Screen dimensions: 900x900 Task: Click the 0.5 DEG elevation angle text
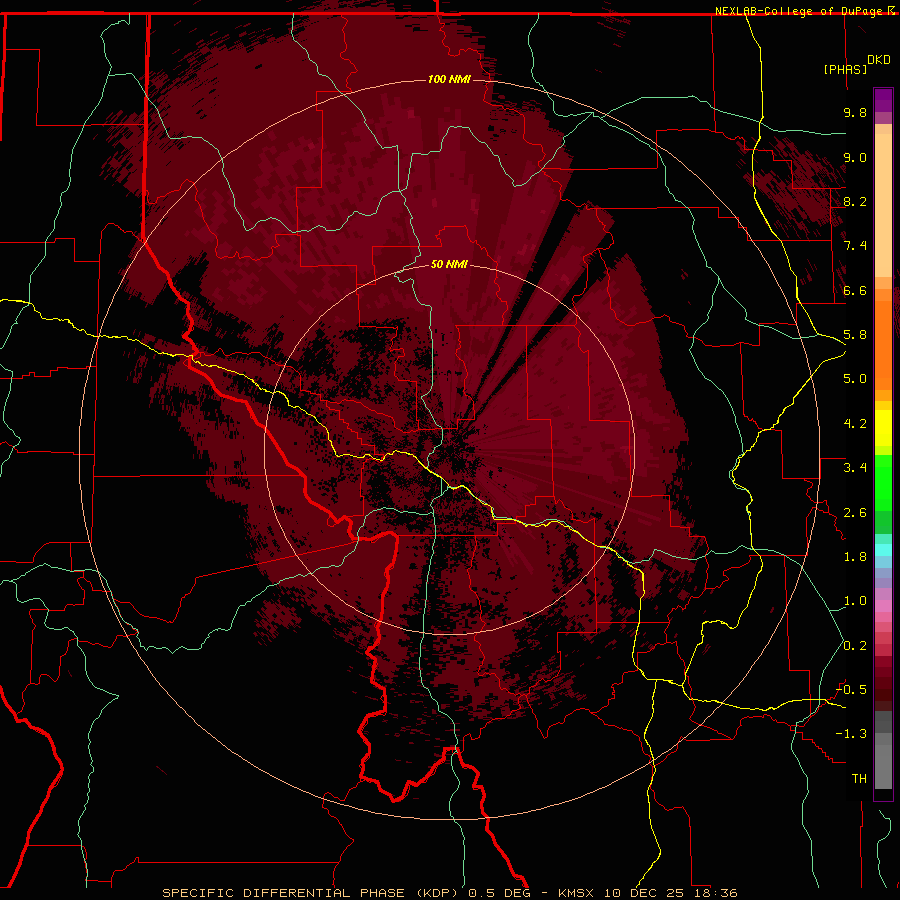click(x=499, y=893)
